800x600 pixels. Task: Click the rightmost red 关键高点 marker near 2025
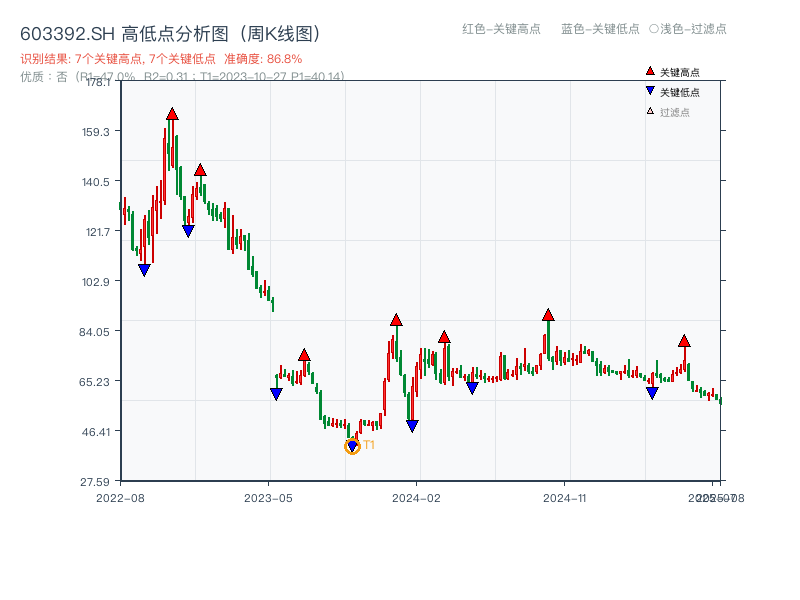pos(683,340)
